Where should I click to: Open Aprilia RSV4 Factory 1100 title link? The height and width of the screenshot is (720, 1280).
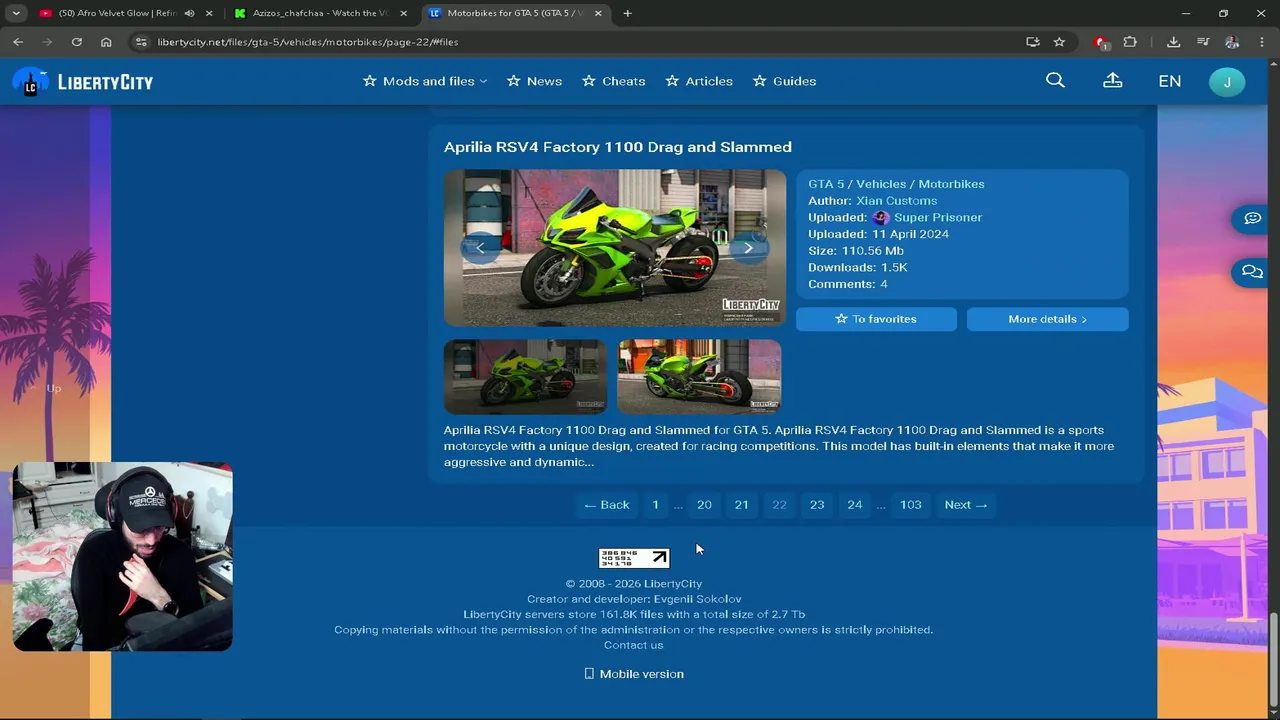point(618,147)
